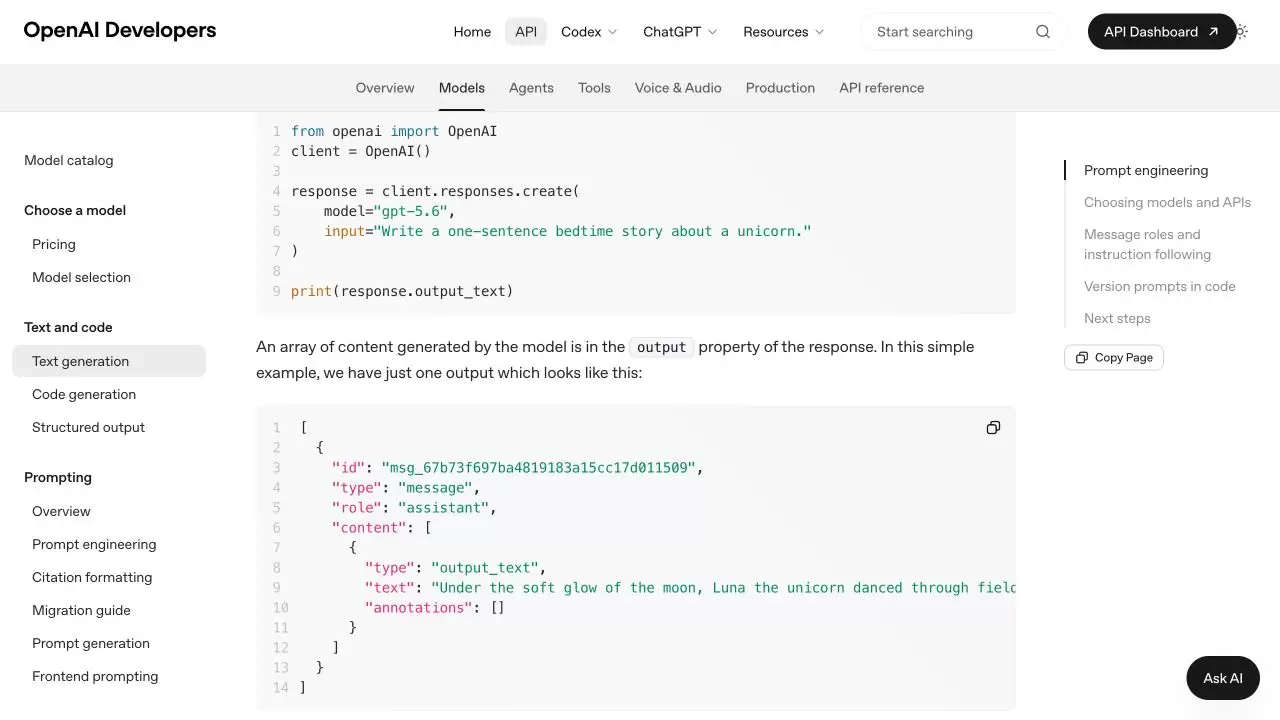Click the "Prompting" sidebar heading

coord(58,477)
